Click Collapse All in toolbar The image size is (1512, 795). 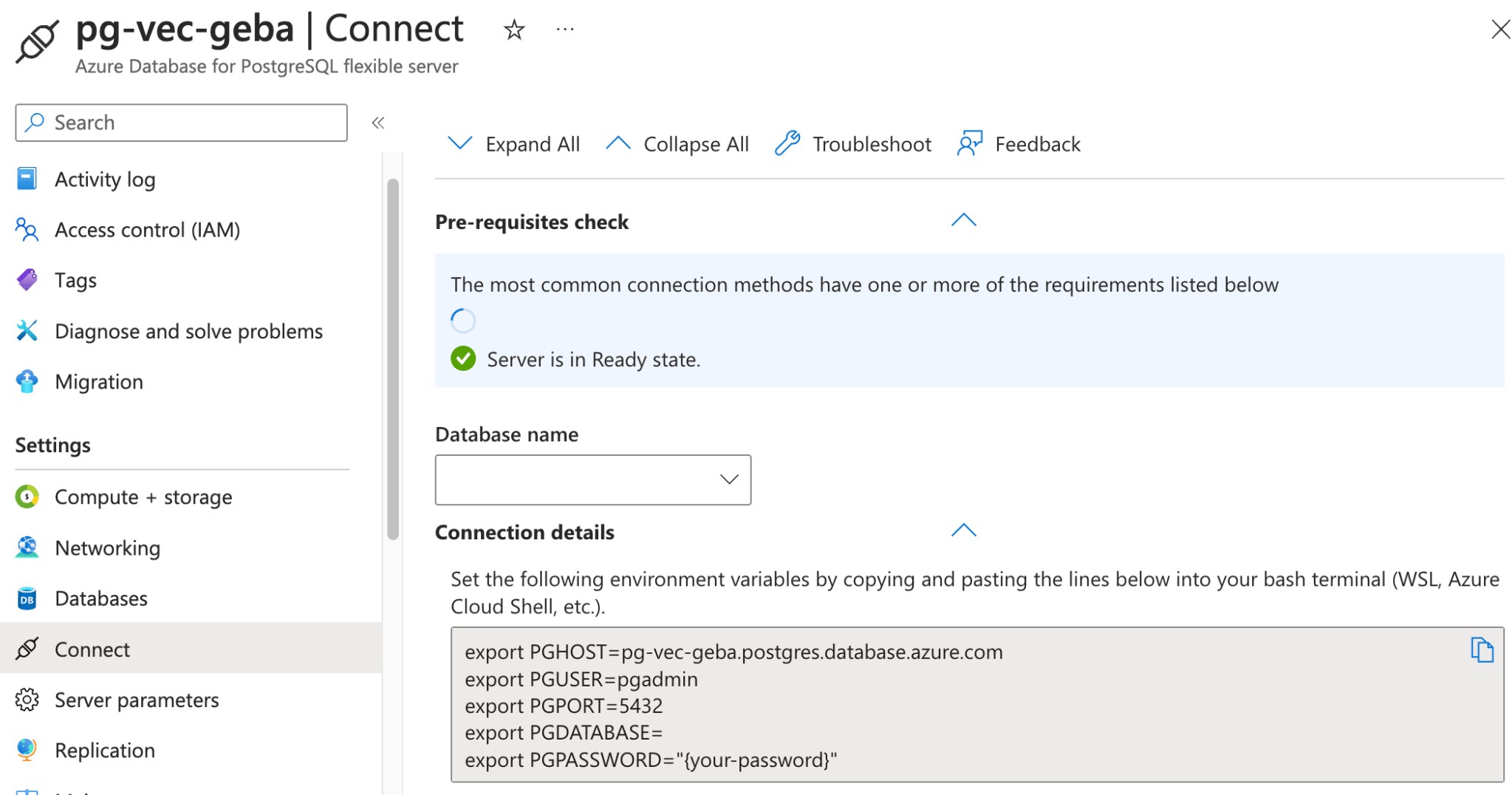click(677, 144)
